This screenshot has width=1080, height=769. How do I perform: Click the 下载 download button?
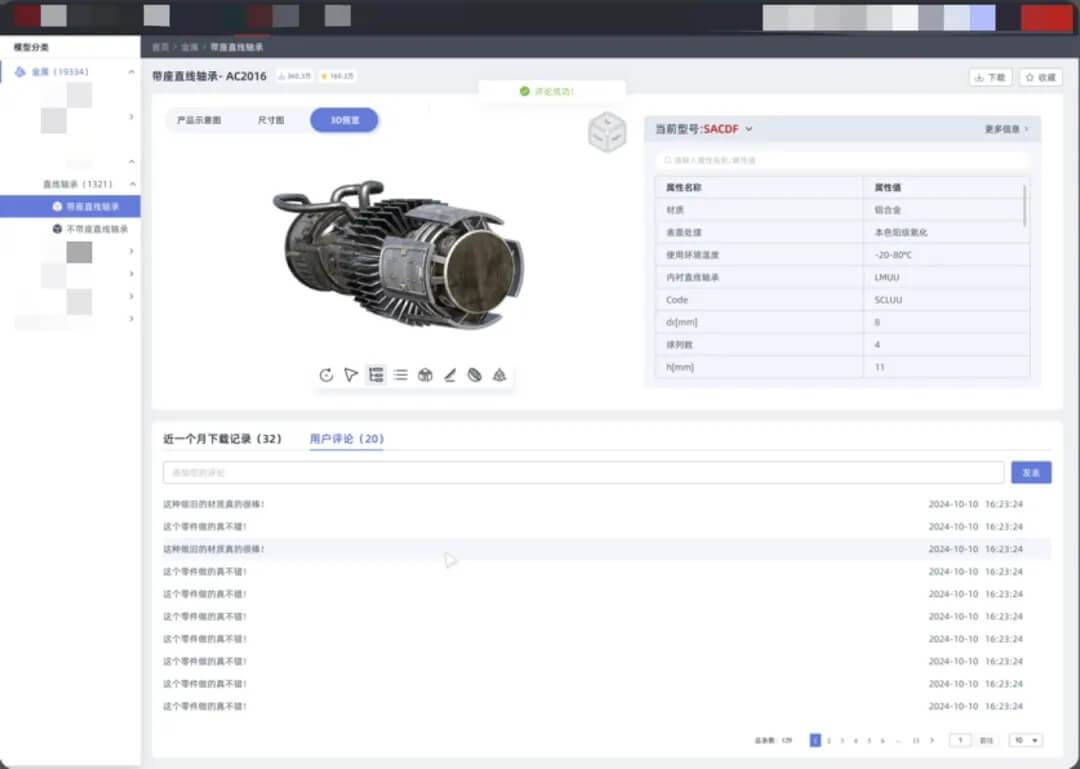point(988,76)
